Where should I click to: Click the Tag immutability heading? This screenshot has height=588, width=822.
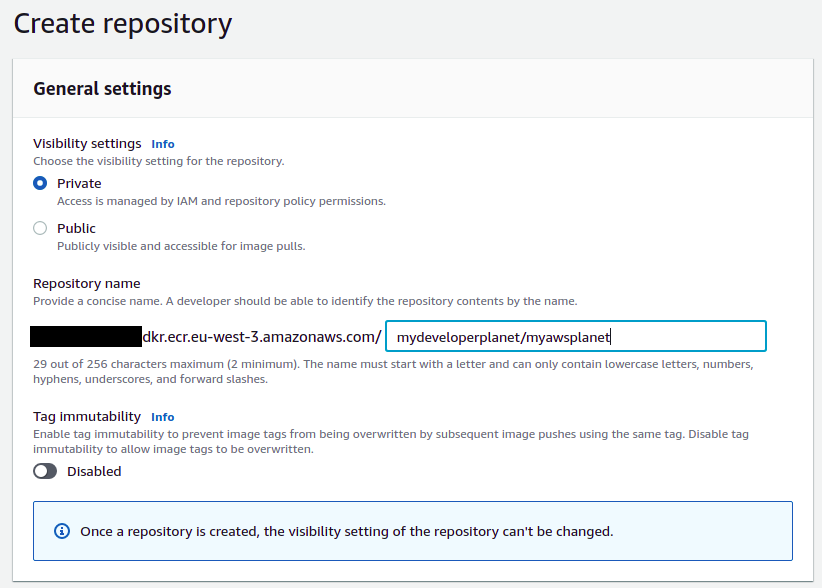coord(88,416)
